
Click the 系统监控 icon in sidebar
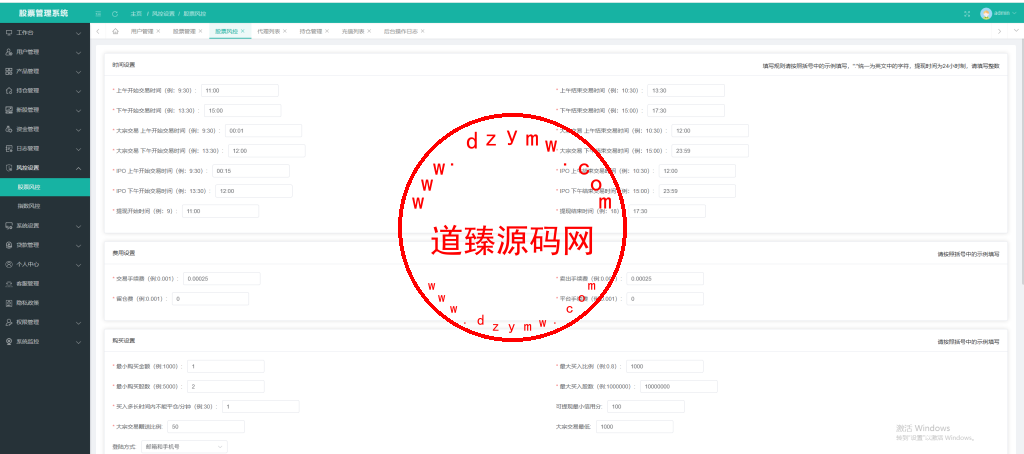(x=8, y=342)
